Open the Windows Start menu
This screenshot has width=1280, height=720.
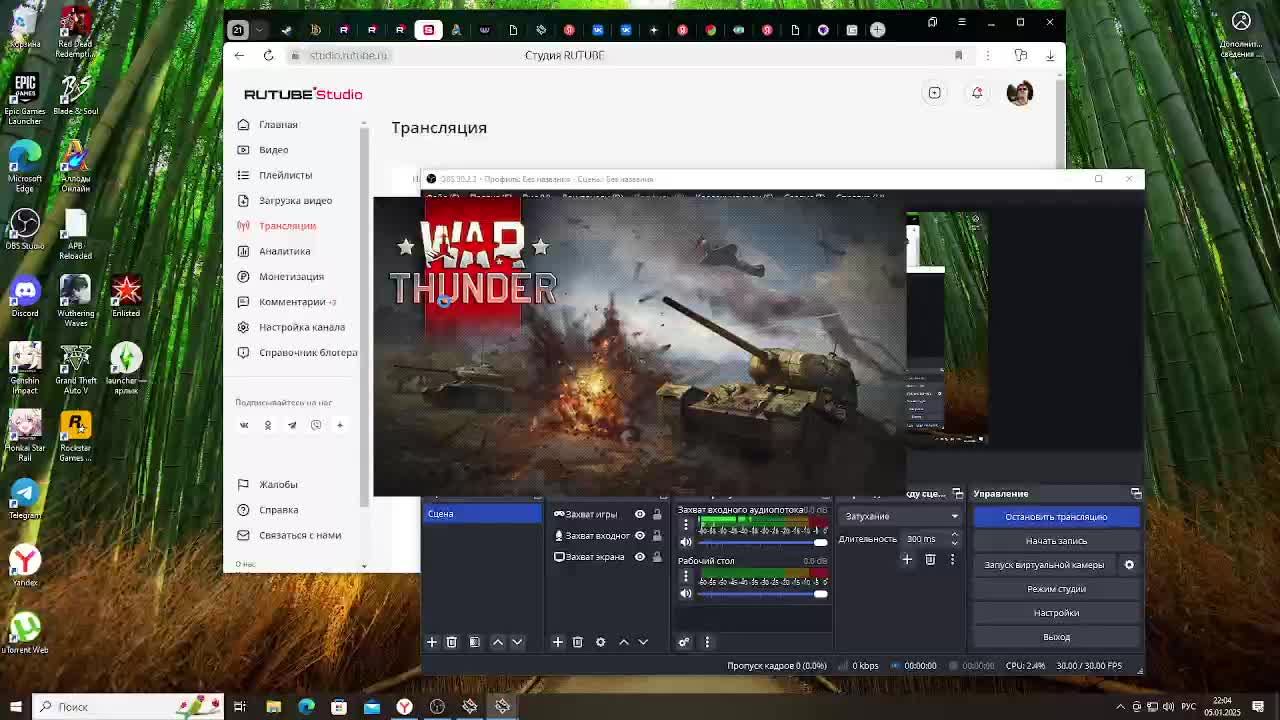pyautogui.click(x=15, y=707)
